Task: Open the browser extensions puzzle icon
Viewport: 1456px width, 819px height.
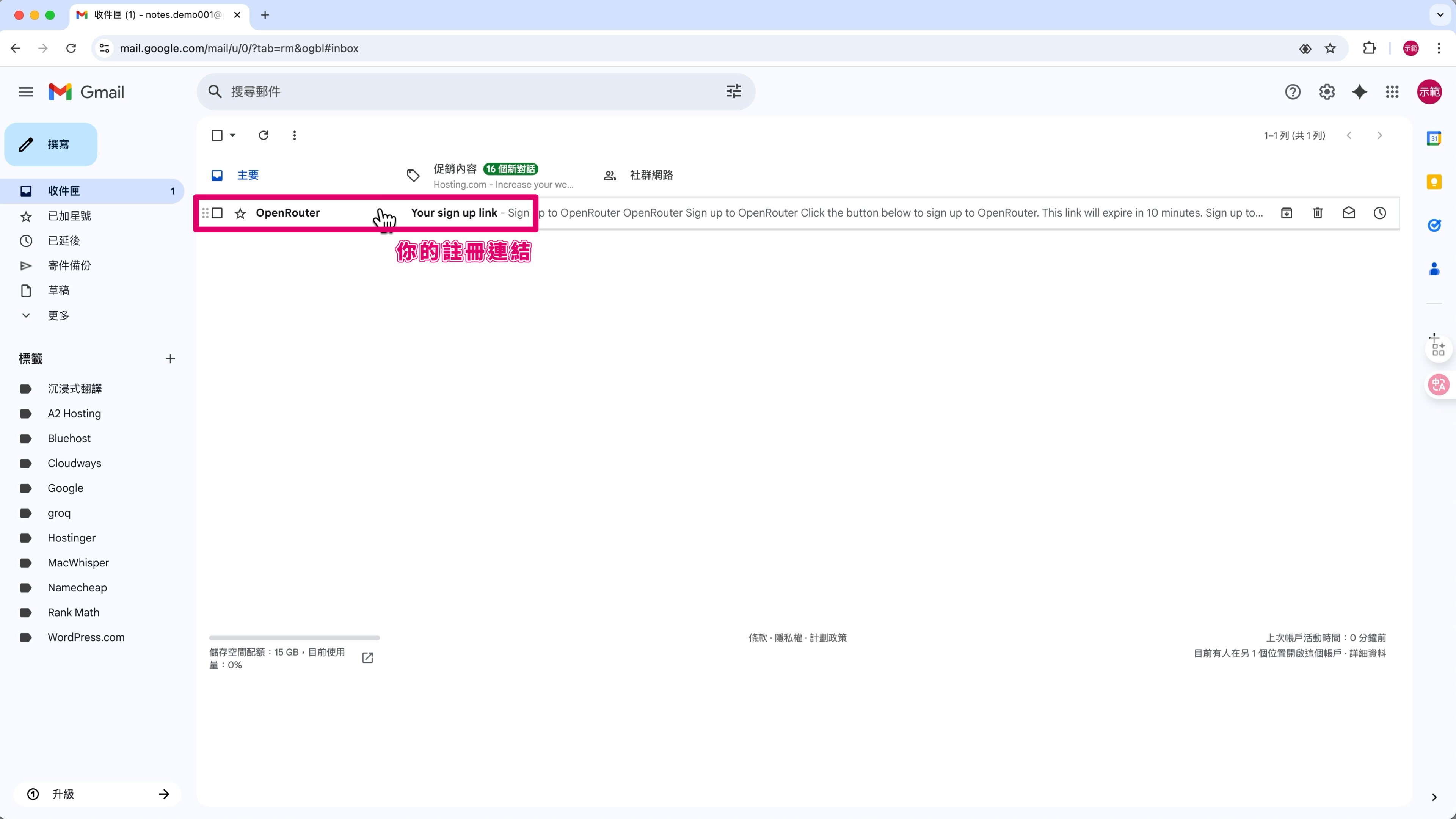Action: [1369, 49]
